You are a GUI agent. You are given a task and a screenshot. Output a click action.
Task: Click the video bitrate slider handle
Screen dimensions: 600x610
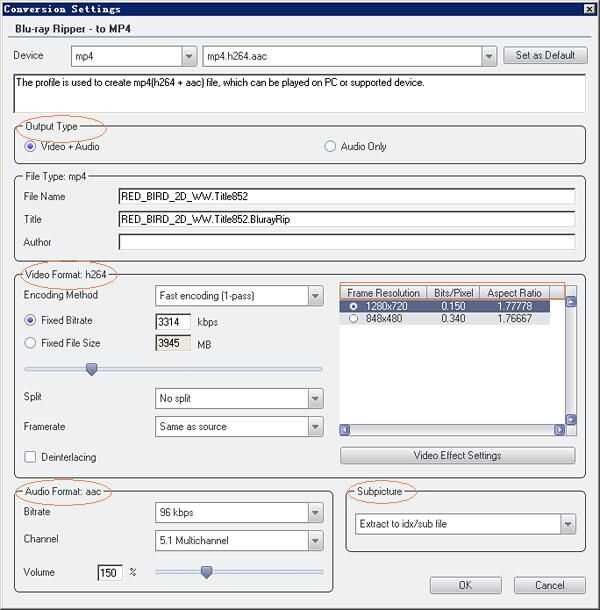click(x=92, y=369)
